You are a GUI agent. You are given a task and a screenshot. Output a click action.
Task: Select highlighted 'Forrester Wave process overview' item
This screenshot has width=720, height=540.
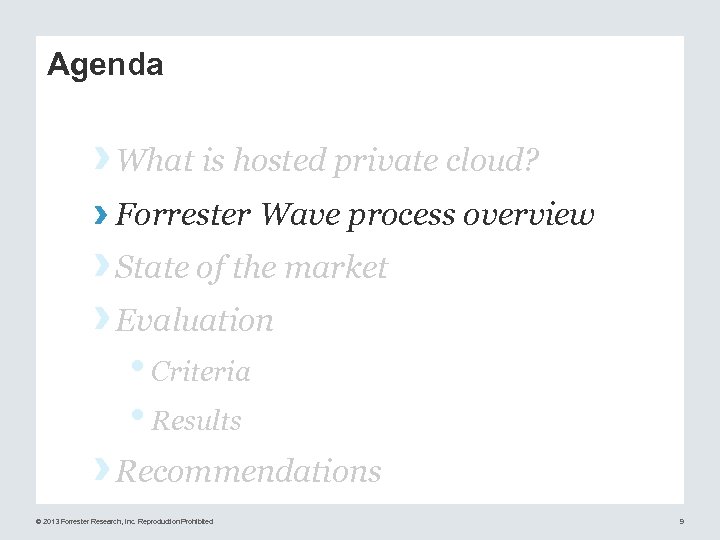coord(355,215)
